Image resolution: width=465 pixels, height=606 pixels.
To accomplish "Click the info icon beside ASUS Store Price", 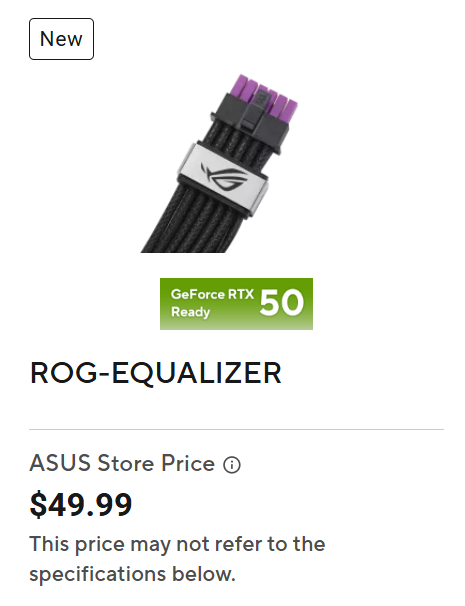I will (x=232, y=465).
